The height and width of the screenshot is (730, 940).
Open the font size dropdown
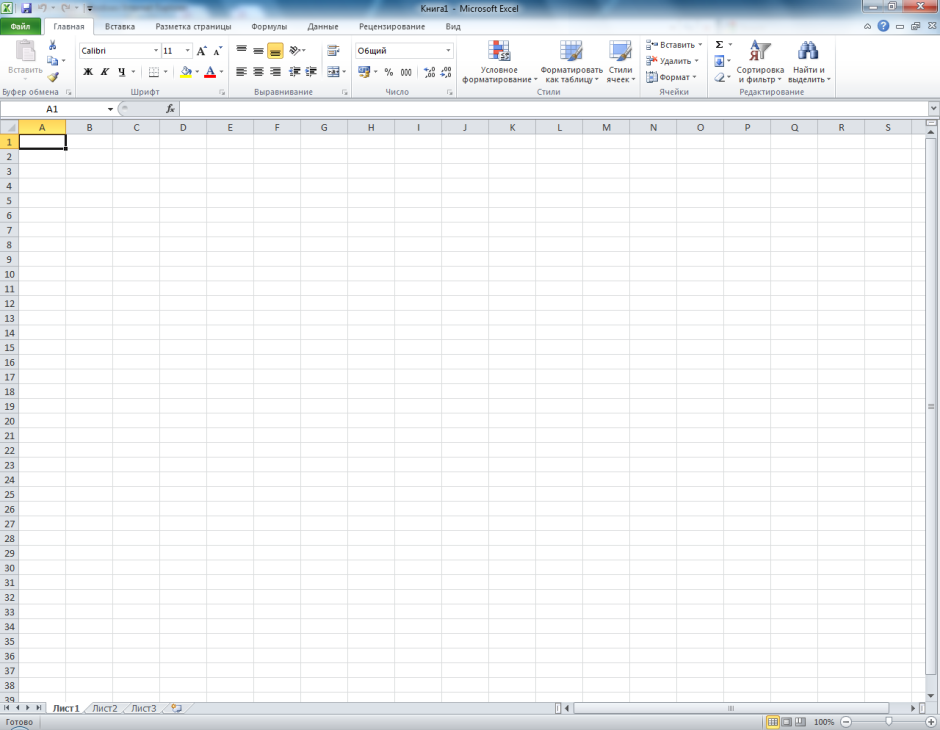(x=187, y=51)
